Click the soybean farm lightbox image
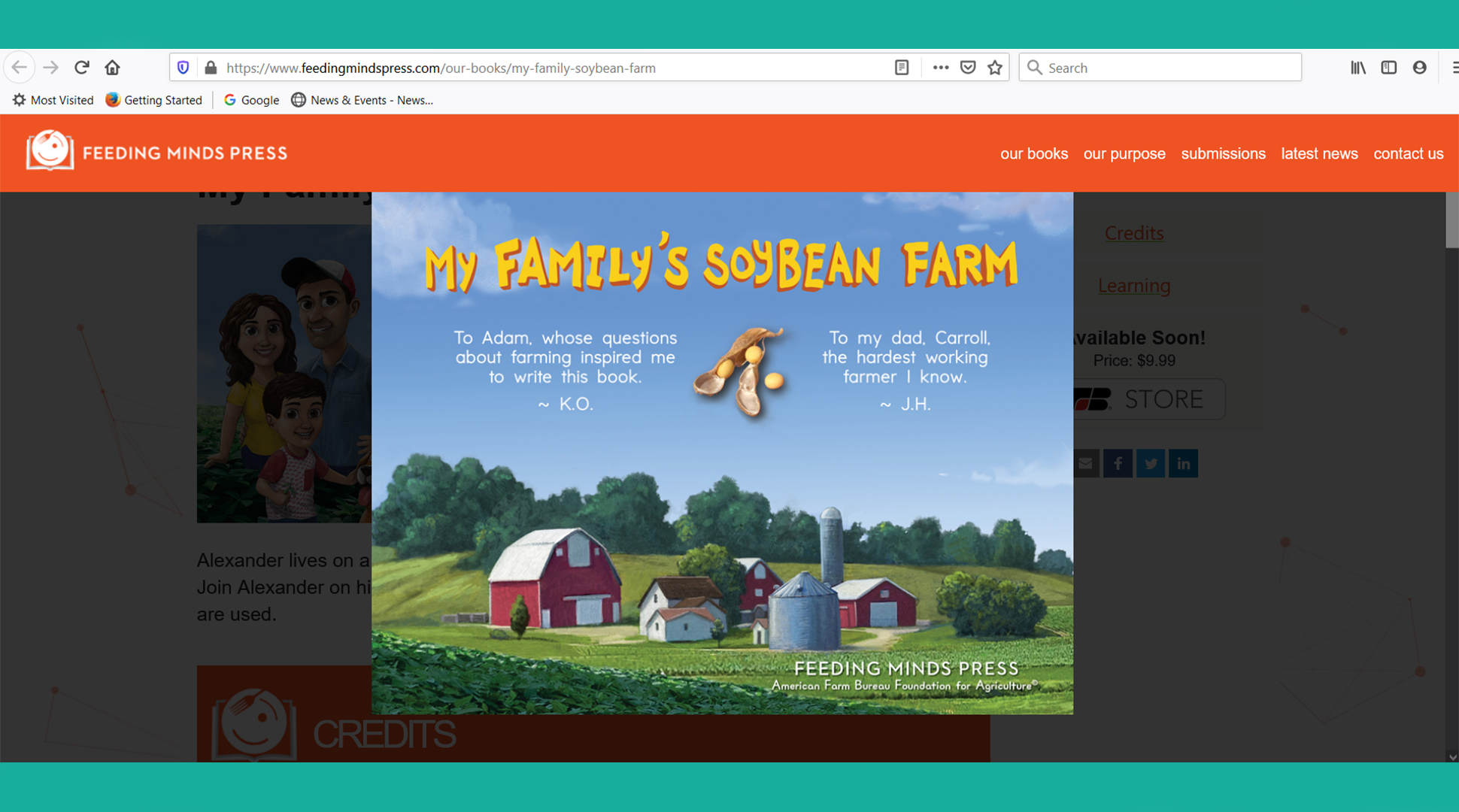 [x=722, y=453]
